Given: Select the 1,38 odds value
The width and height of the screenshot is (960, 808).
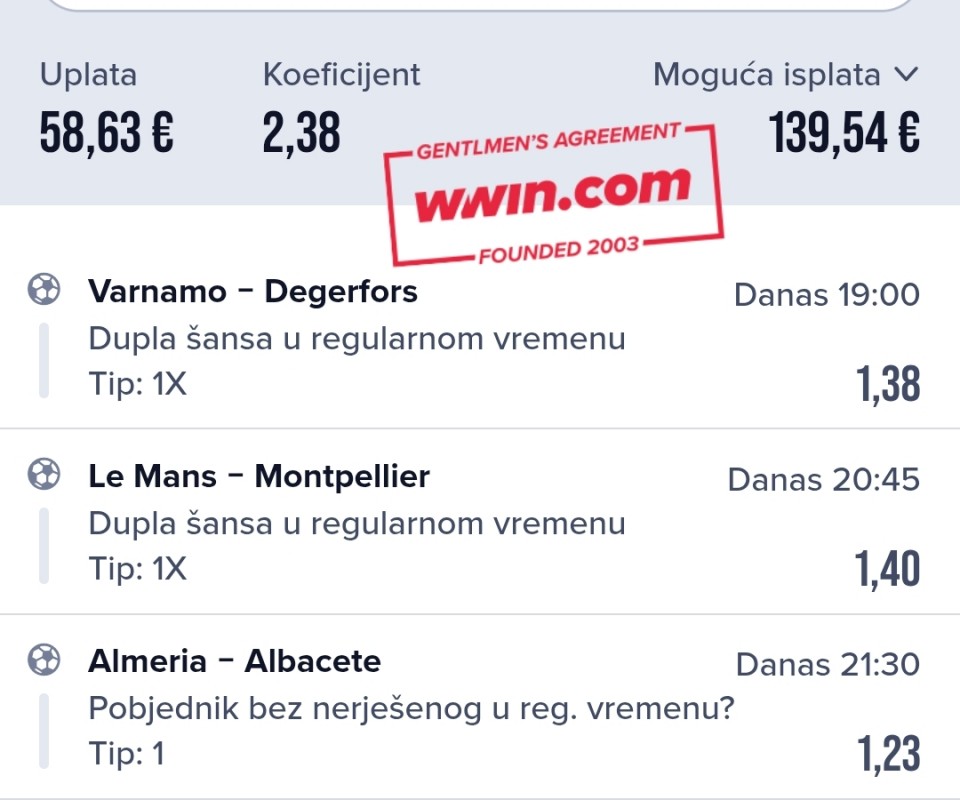Looking at the screenshot, I should tap(888, 384).
